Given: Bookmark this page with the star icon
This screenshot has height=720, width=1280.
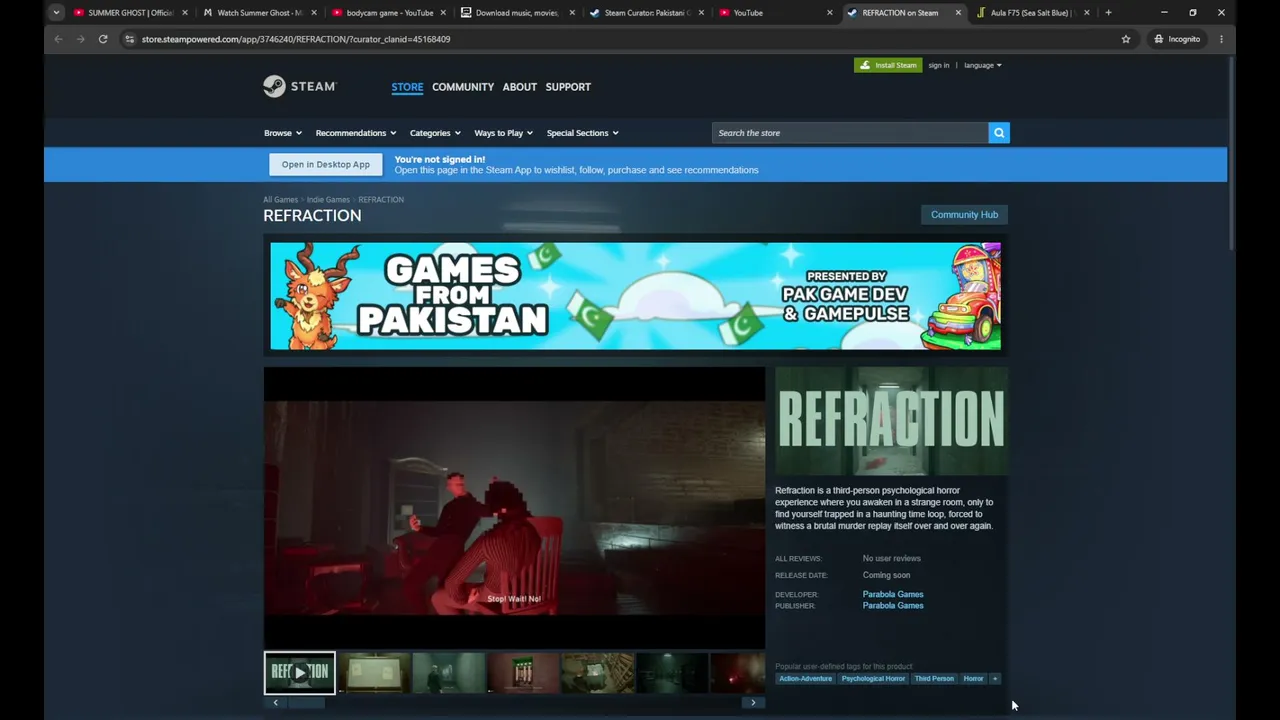Looking at the screenshot, I should (1126, 39).
